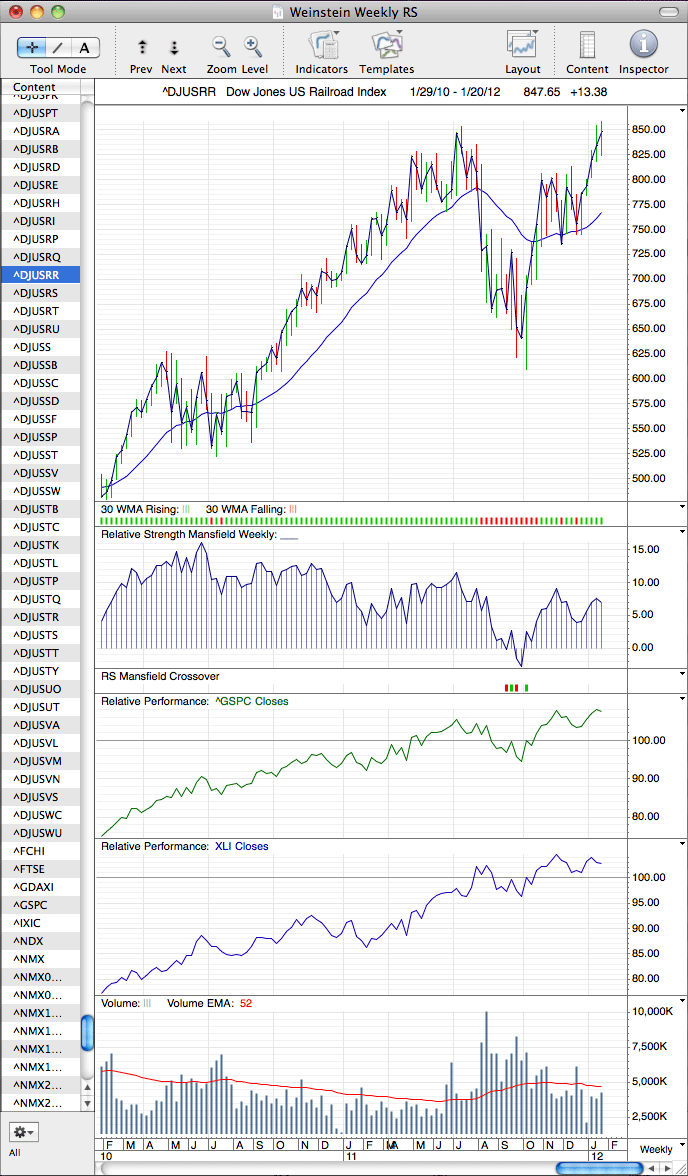688x1176 pixels.
Task: Select the text annotation tool mode
Action: (x=85, y=47)
